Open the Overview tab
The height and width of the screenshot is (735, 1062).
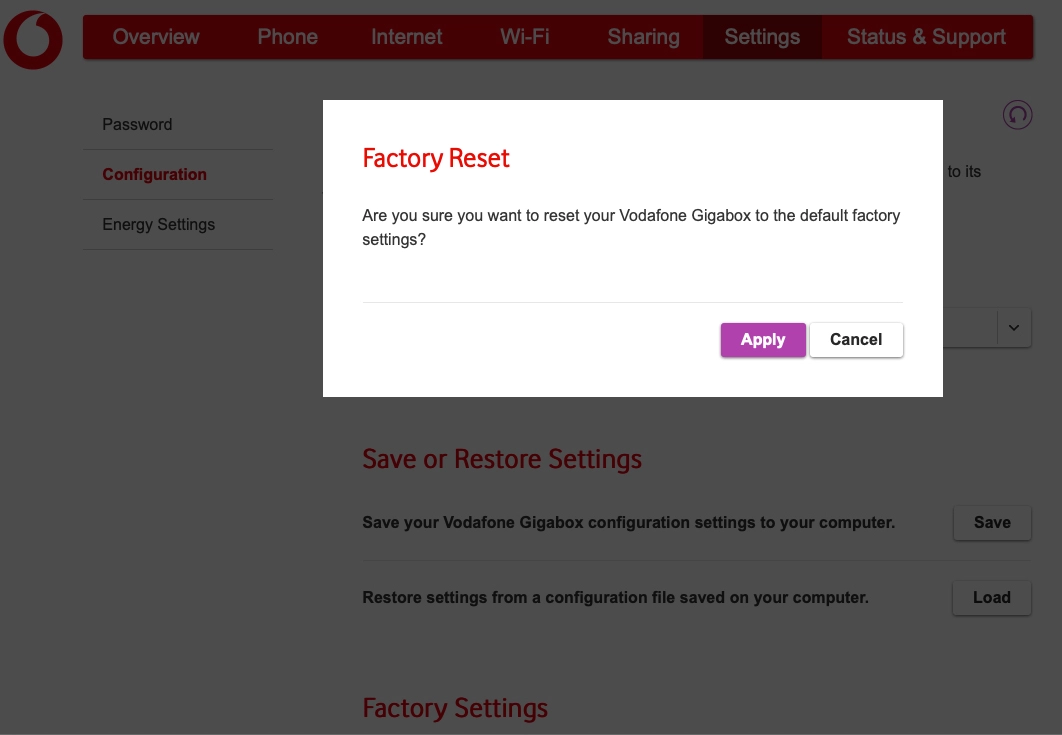[x=156, y=37]
